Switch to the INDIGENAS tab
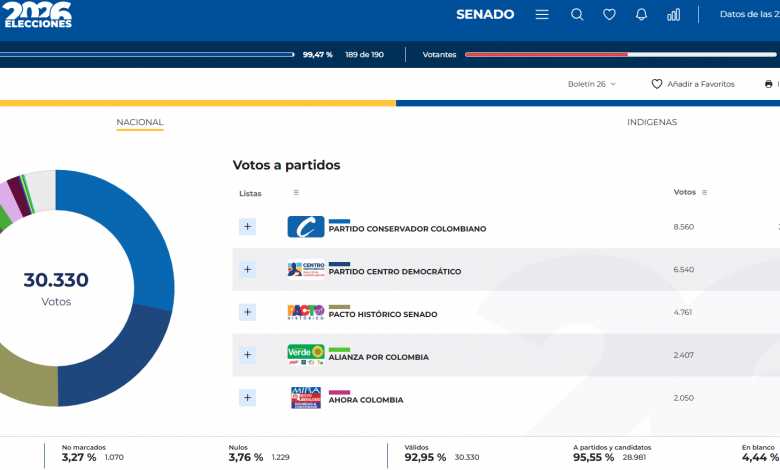 pyautogui.click(x=652, y=122)
